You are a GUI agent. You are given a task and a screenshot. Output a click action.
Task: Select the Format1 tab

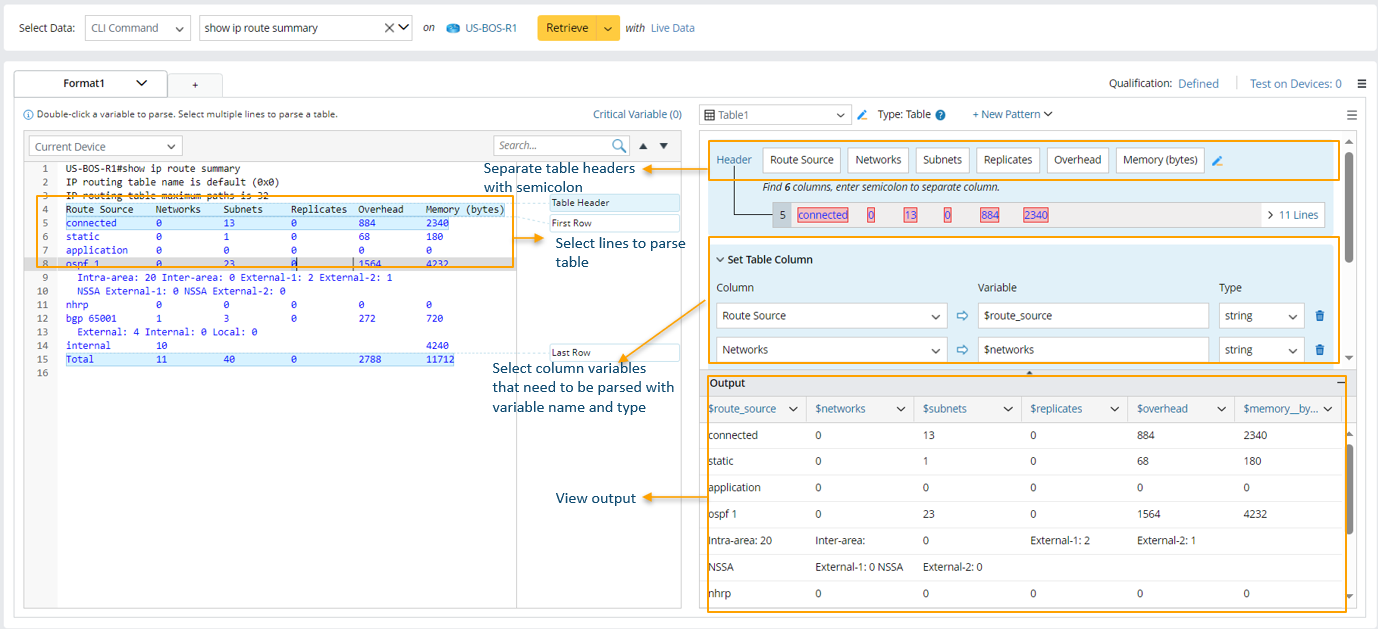coord(84,84)
